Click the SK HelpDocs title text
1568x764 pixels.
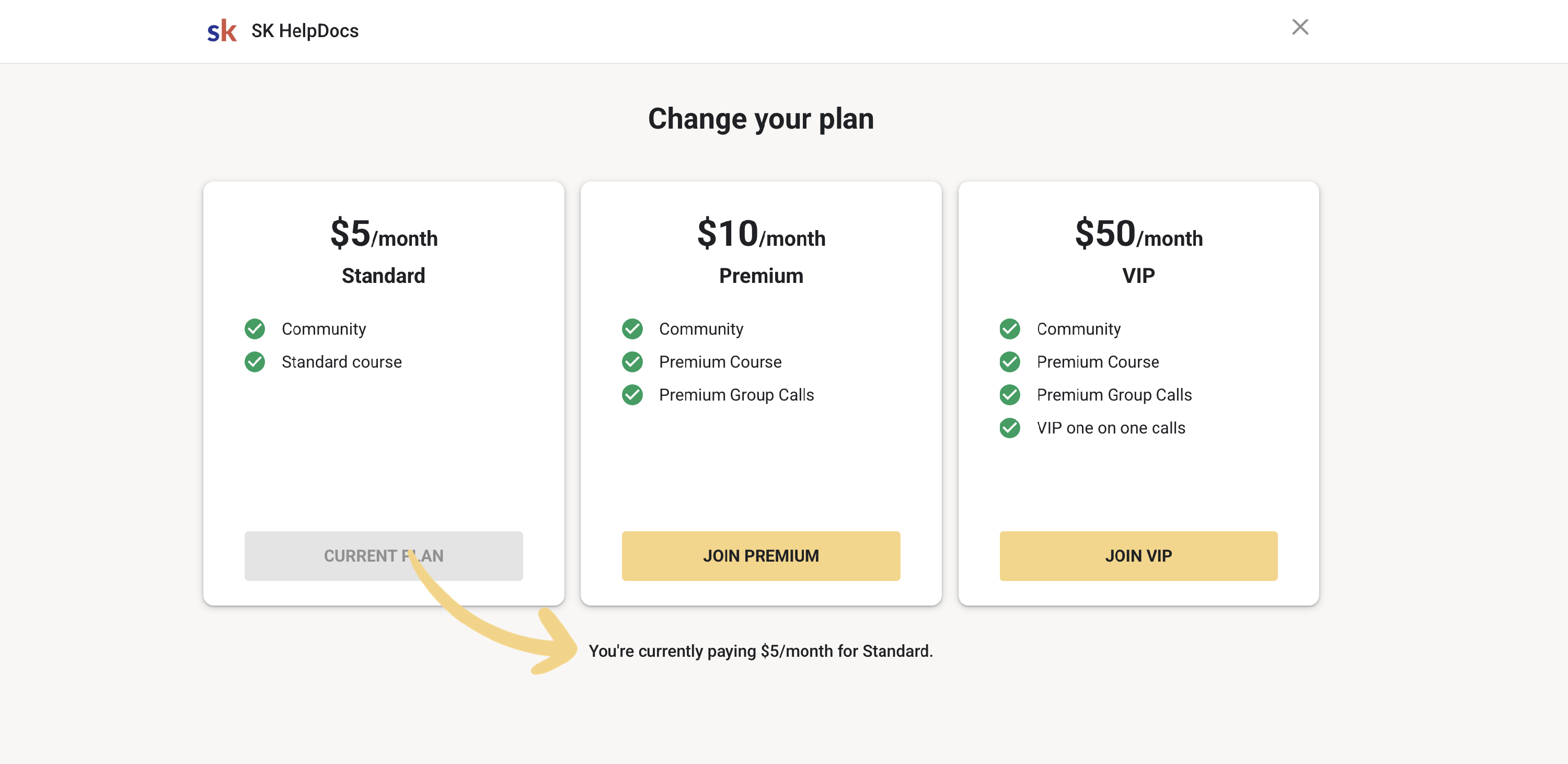(x=304, y=31)
